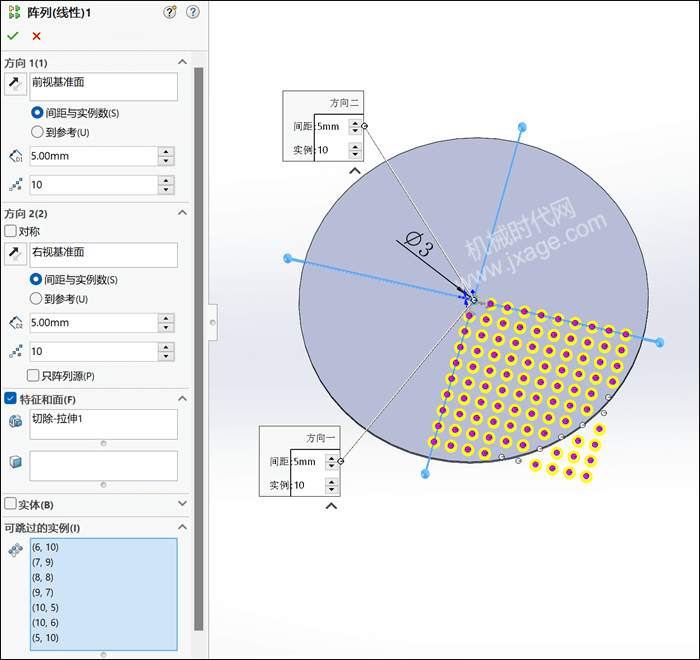Uncheck 特征和面 features and faces checkbox
The width and height of the screenshot is (700, 660).
(10, 398)
